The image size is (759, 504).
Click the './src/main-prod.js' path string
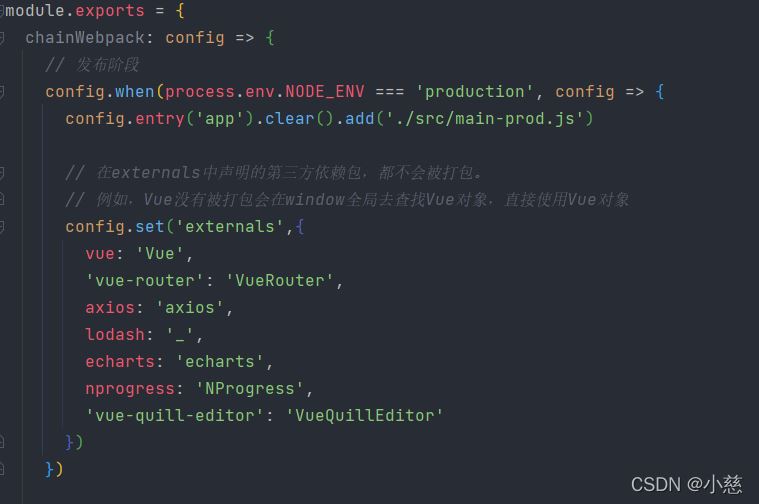[x=484, y=119]
